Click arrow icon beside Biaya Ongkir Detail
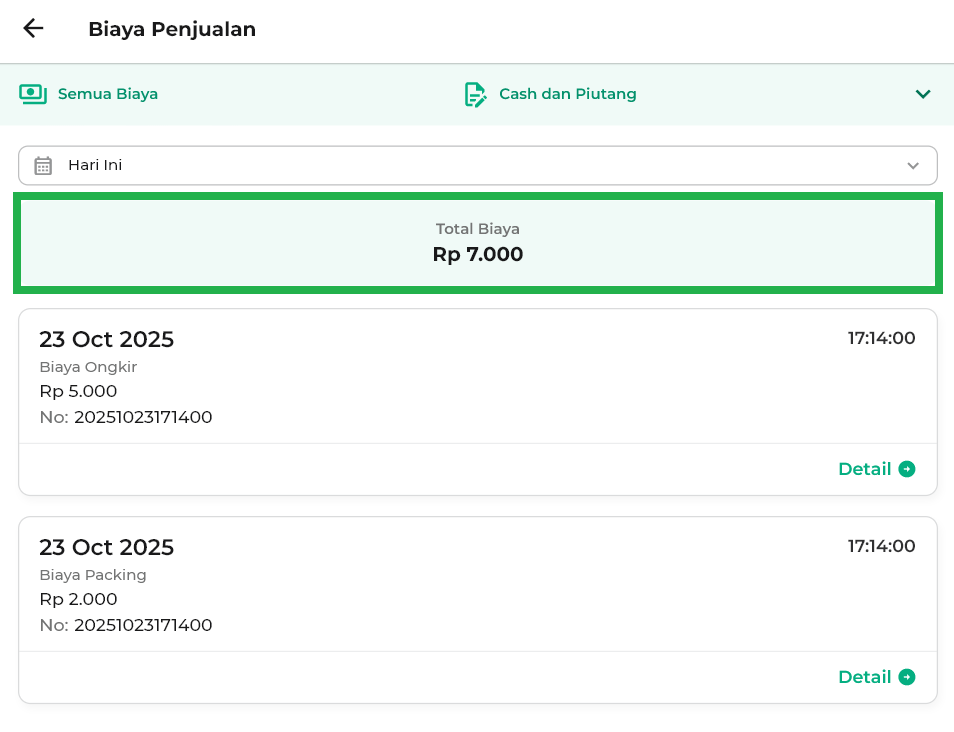Image resolution: width=954 pixels, height=732 pixels. (907, 469)
